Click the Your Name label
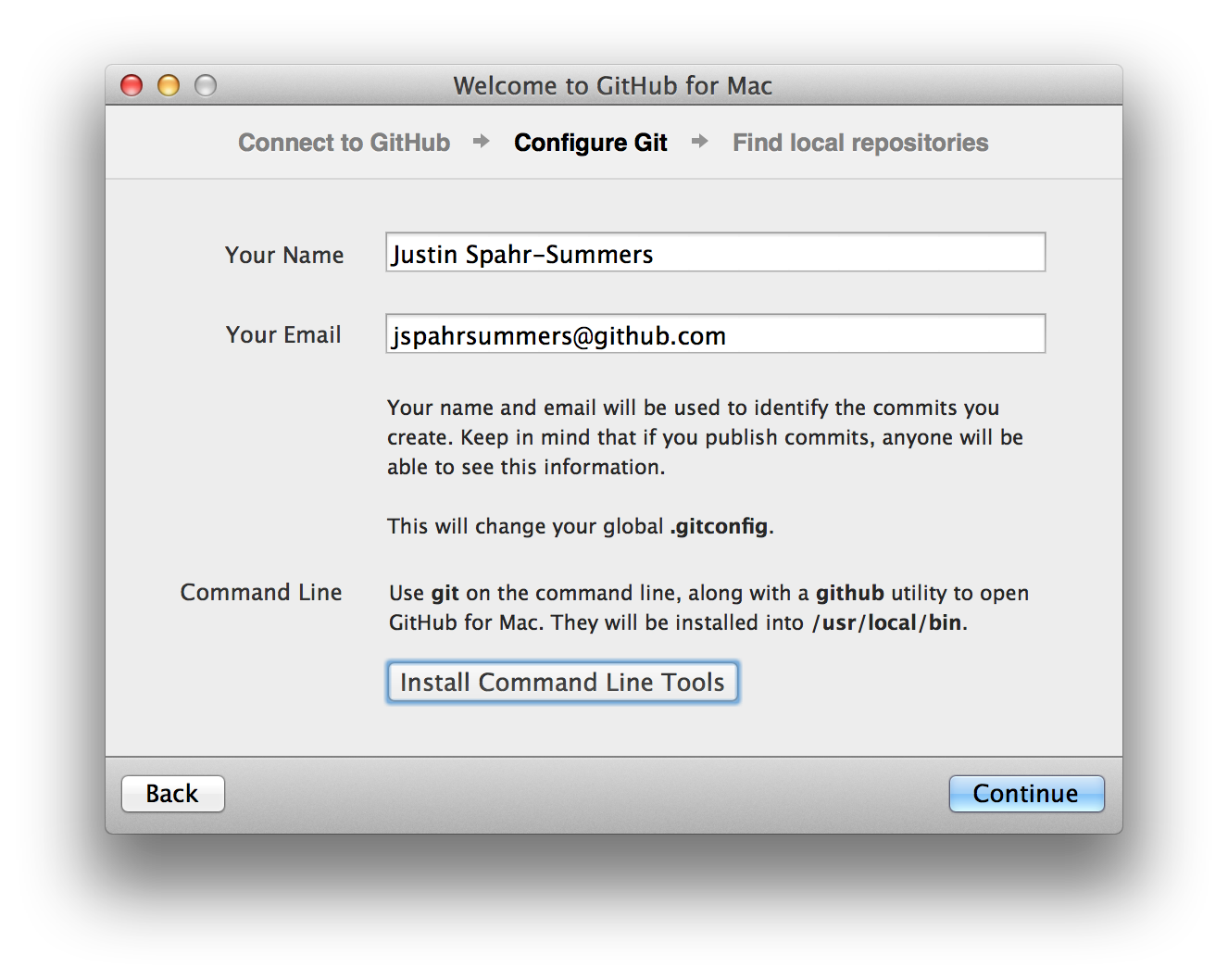1228x980 pixels. pyautogui.click(x=284, y=256)
